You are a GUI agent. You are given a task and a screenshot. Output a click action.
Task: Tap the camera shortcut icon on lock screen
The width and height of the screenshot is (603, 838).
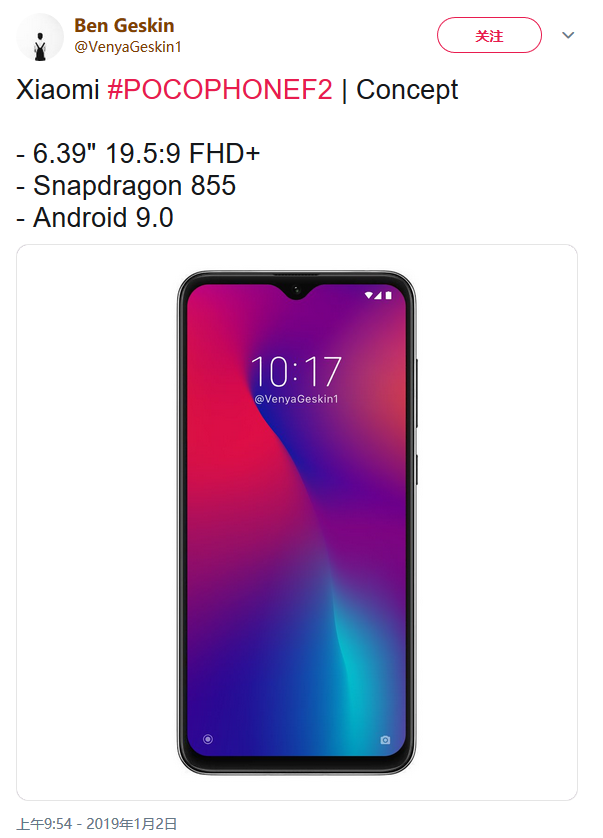point(385,740)
